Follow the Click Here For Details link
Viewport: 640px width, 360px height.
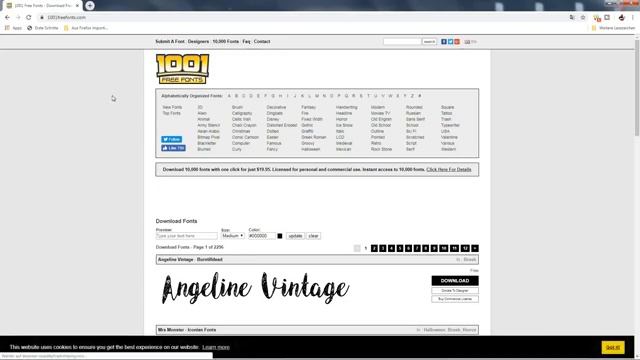pyautogui.click(x=449, y=169)
